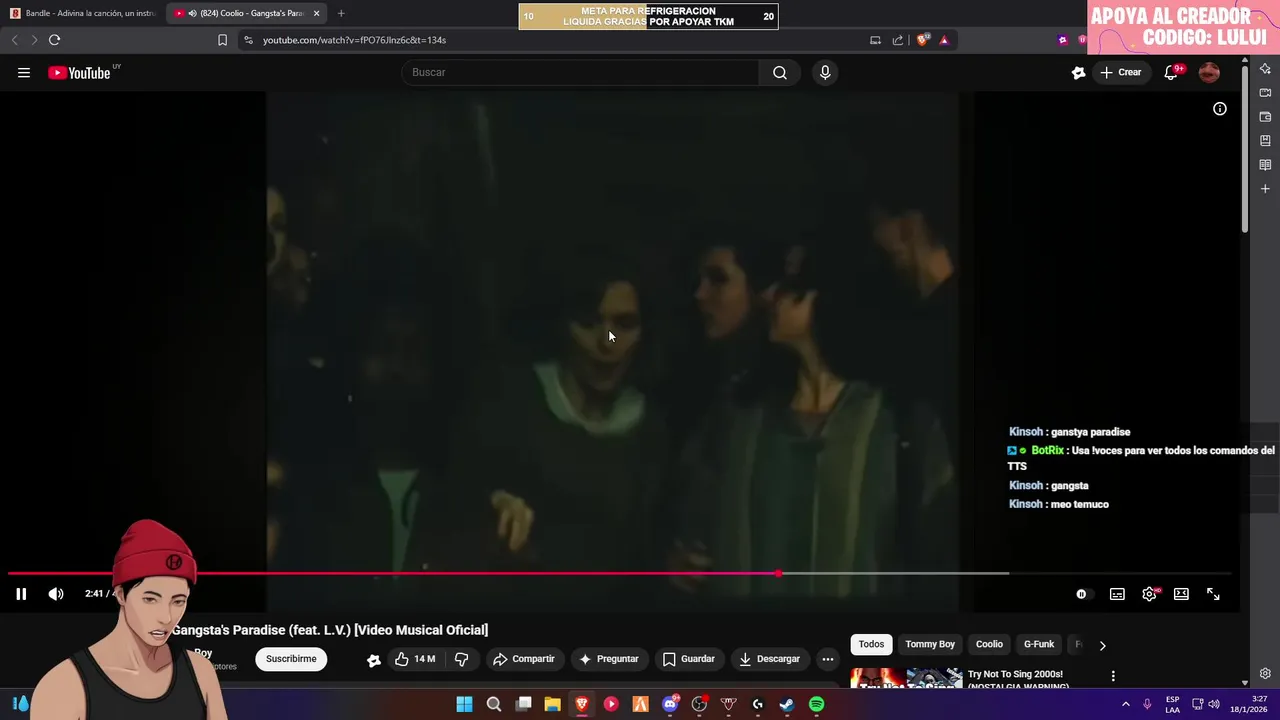Toggle subtitles in the video player
Viewport: 1280px width, 720px height.
[x=1117, y=594]
